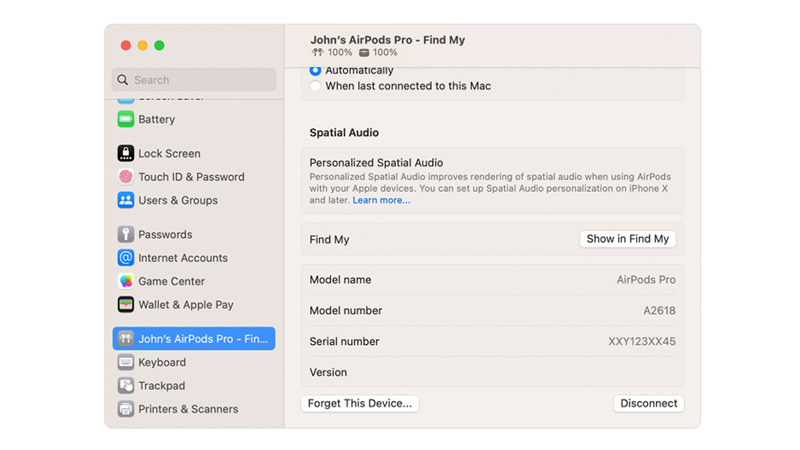Click the AirPods battery icon in header
The height and width of the screenshot is (450, 800).
click(x=317, y=53)
